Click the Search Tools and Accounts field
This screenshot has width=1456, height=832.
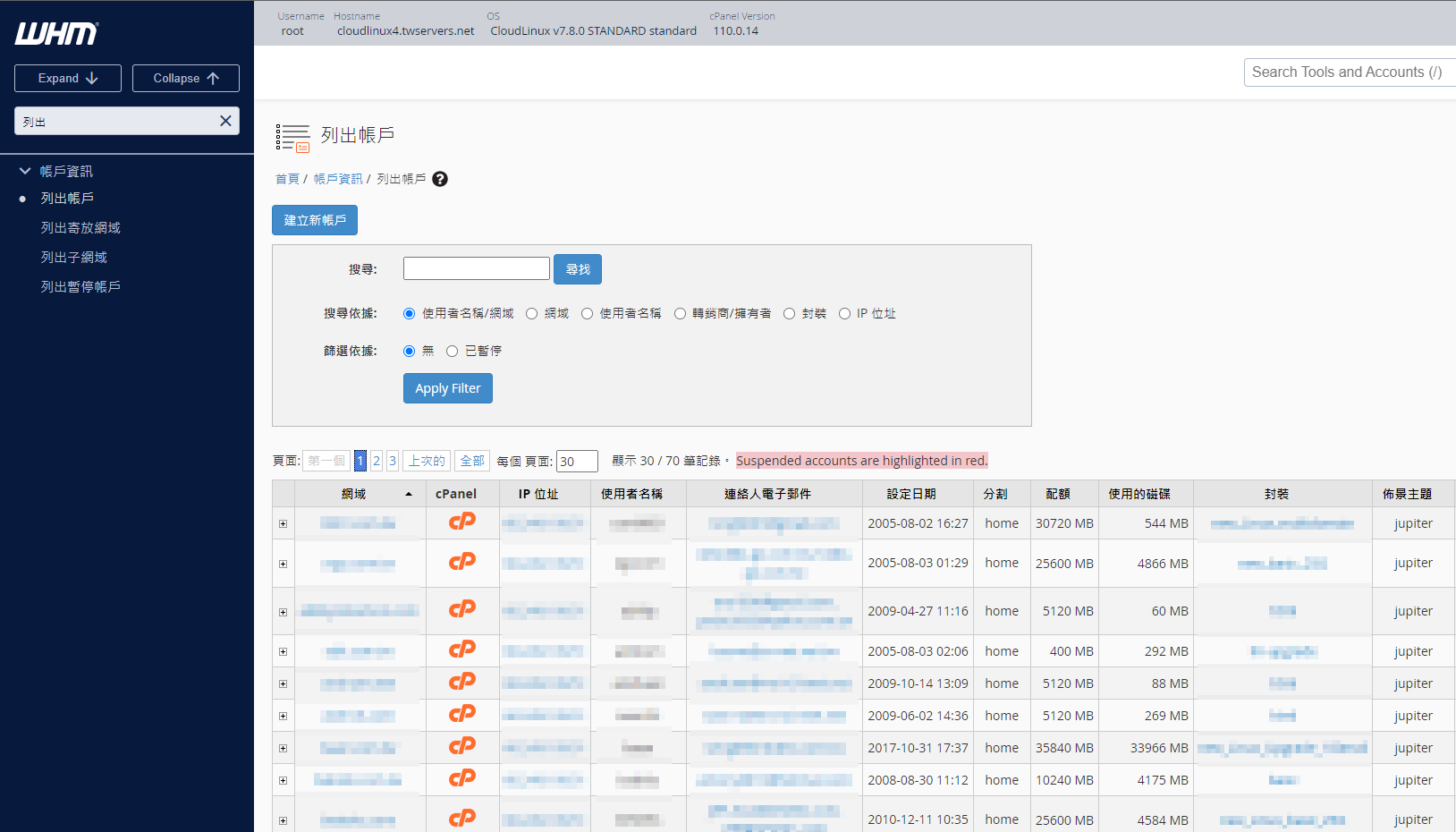click(1346, 72)
